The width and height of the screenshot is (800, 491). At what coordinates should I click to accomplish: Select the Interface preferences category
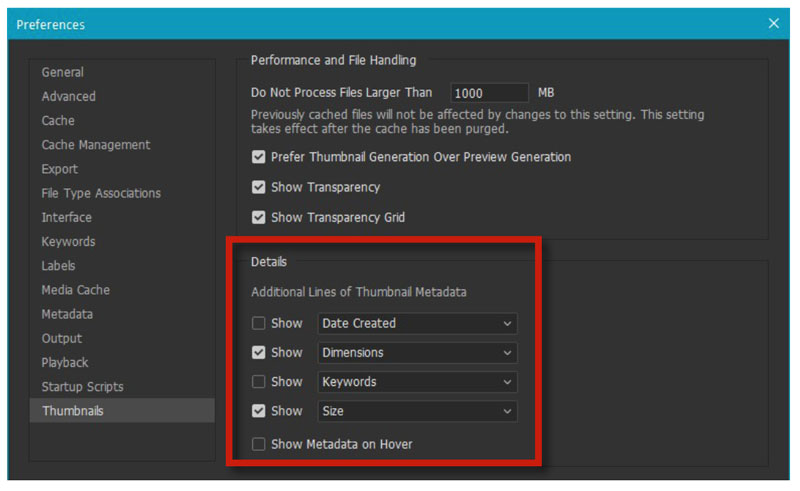pyautogui.click(x=67, y=217)
